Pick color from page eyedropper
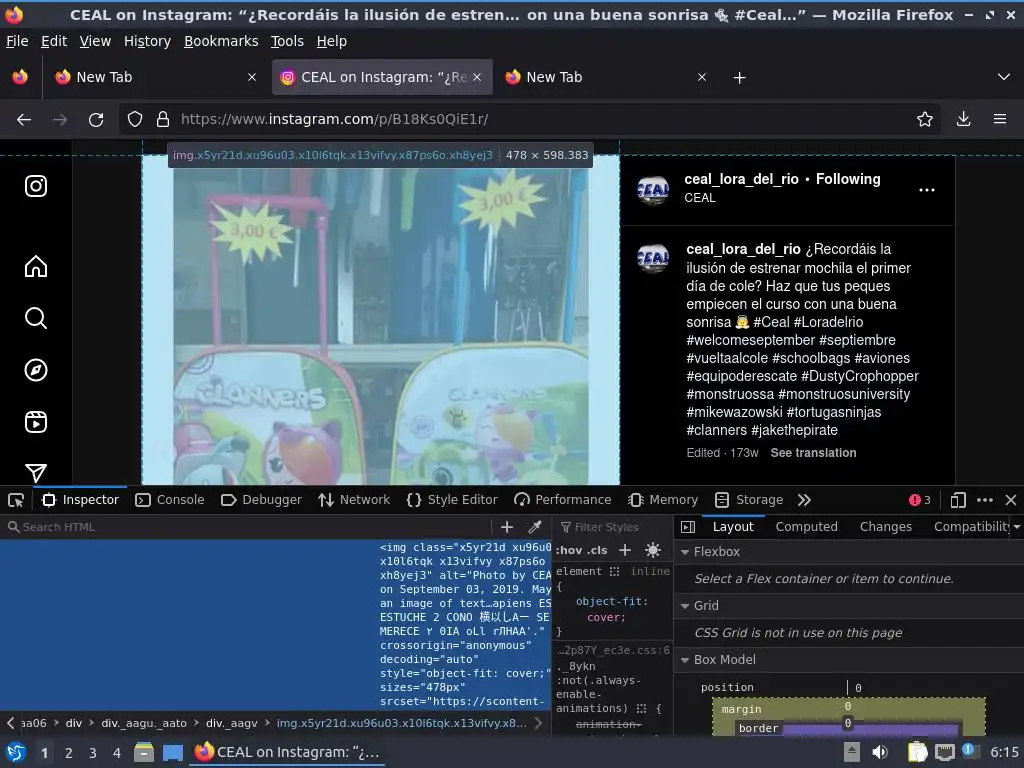Screen dimensions: 1024x768 coord(535,527)
